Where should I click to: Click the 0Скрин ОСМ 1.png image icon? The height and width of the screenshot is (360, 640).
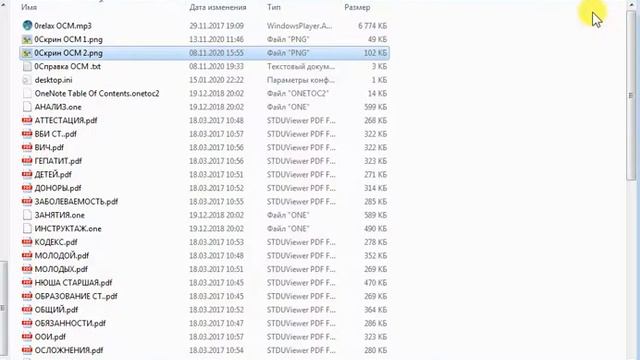coord(27,39)
